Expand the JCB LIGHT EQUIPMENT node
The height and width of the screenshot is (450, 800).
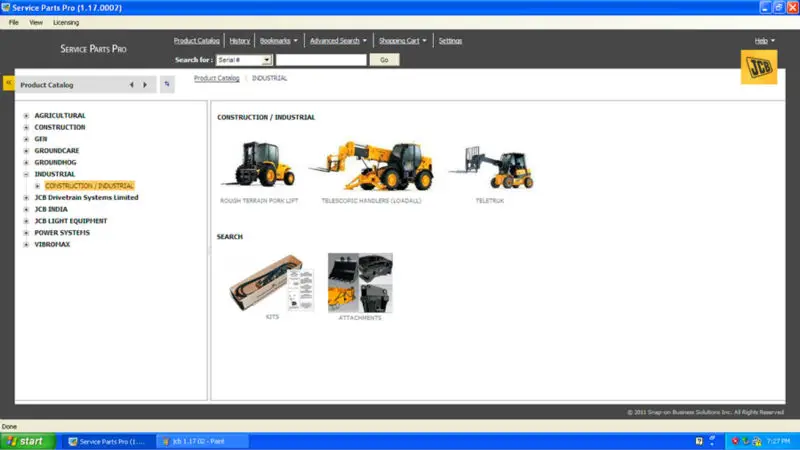coord(27,221)
